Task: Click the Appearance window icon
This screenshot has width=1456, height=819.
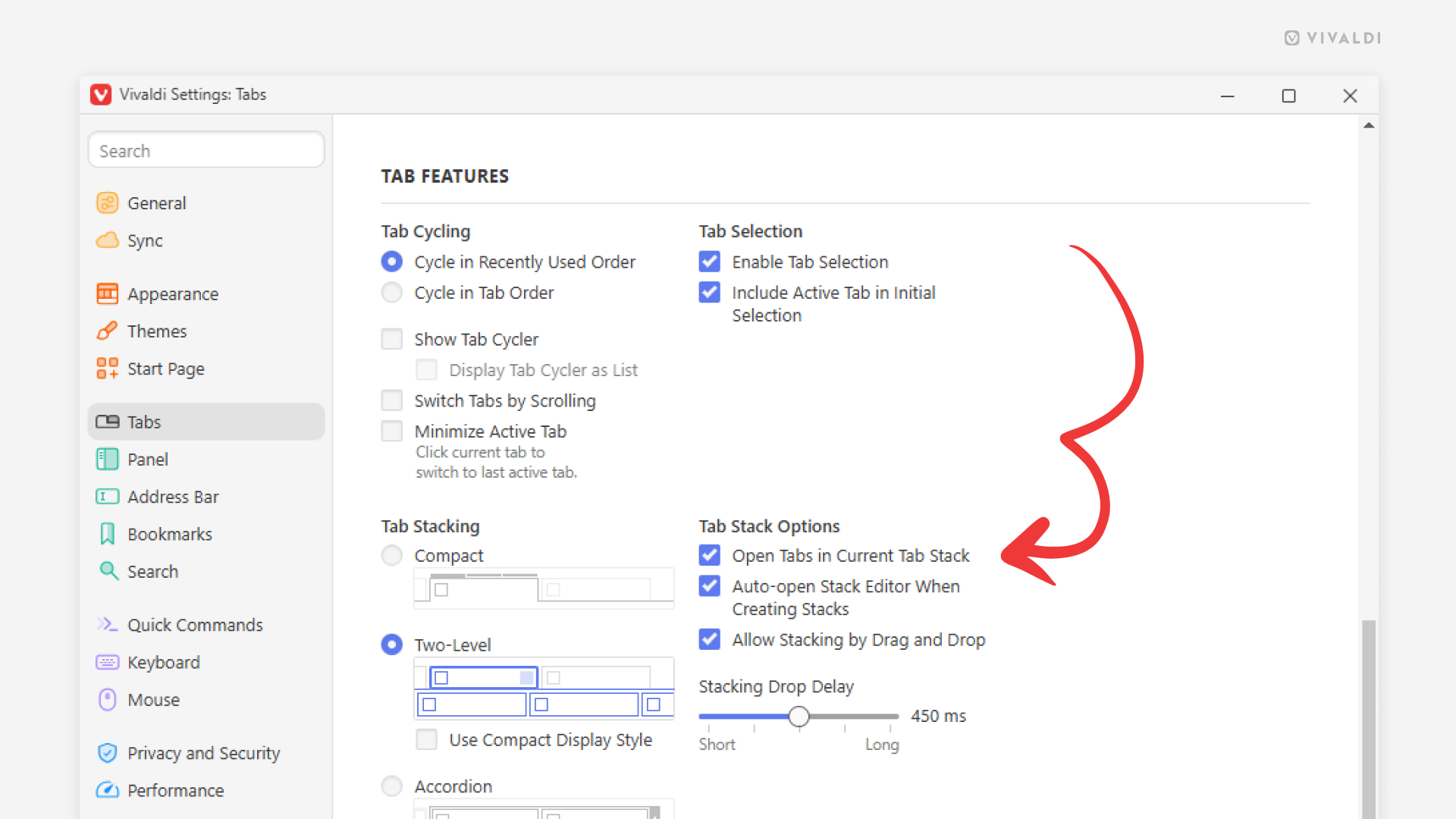Action: click(108, 293)
